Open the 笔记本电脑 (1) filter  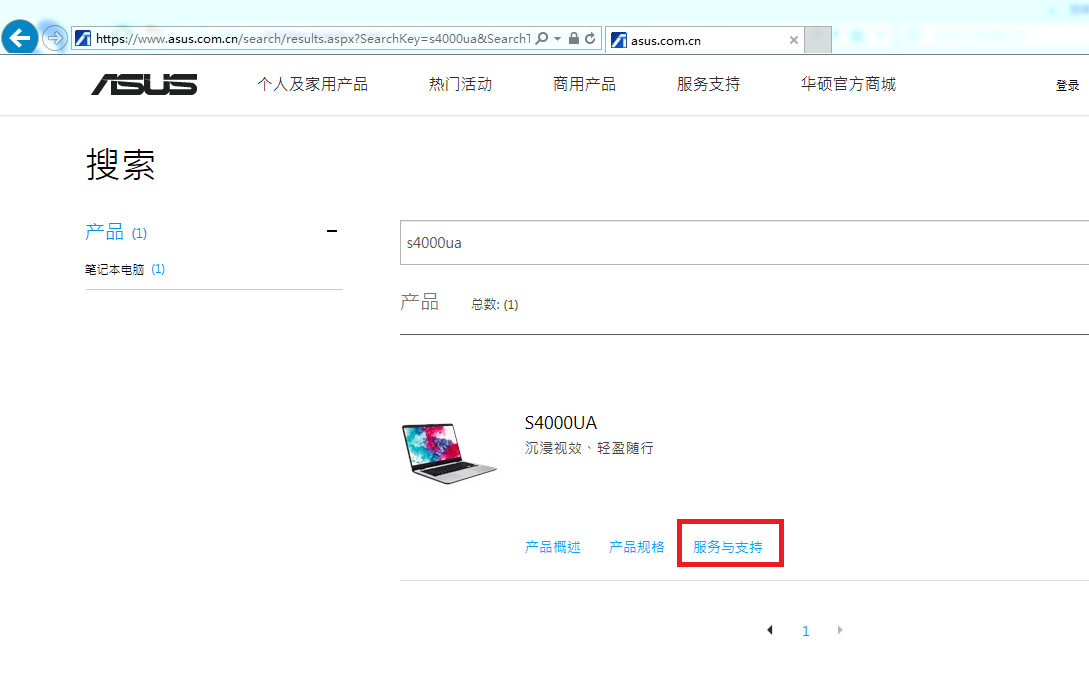coord(126,268)
